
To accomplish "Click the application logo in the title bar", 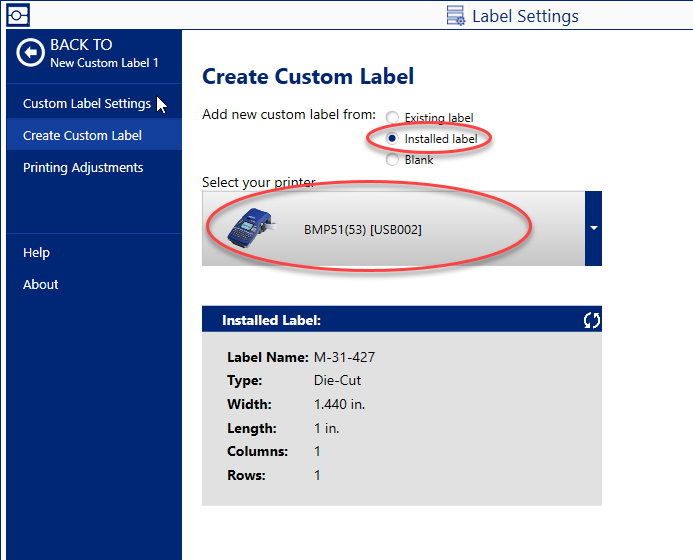I will click(x=18, y=14).
